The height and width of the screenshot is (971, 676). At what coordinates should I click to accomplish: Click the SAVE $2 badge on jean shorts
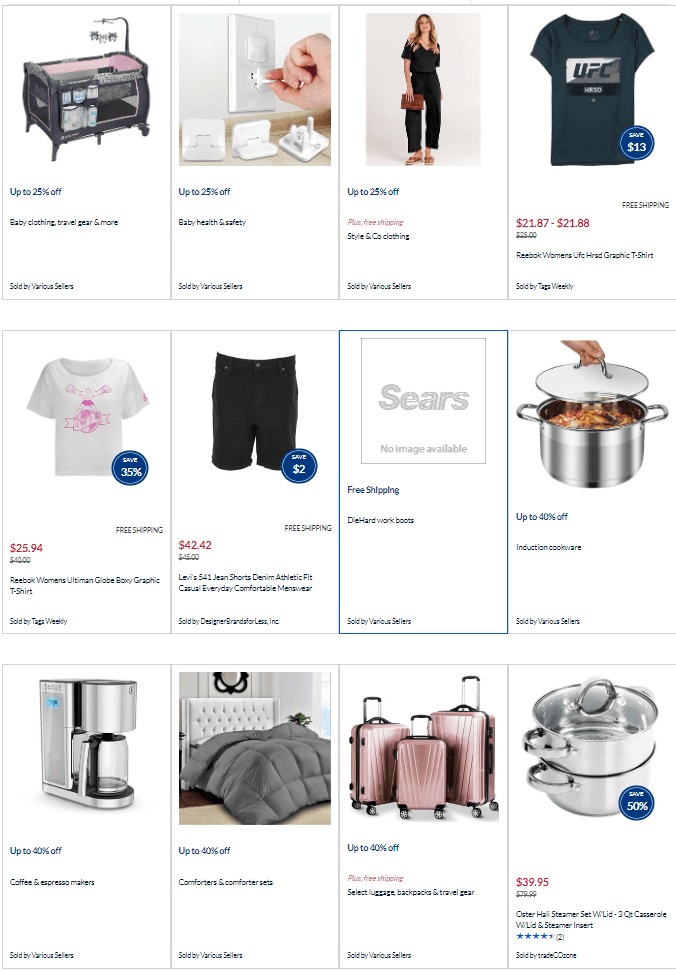tap(299, 466)
